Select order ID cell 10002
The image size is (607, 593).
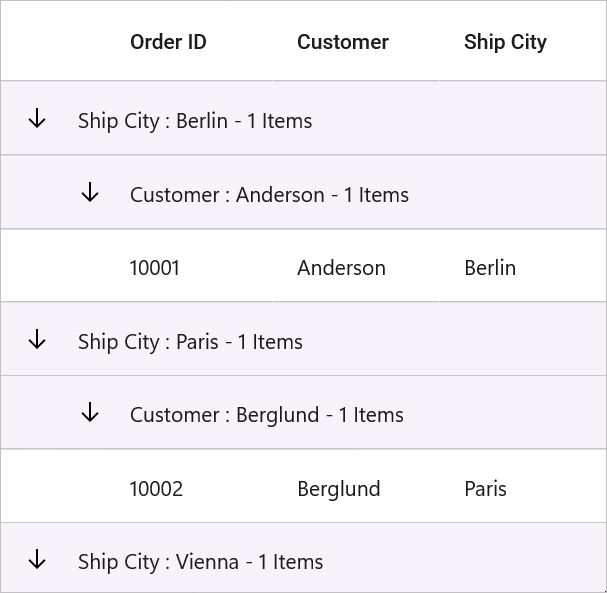(x=189, y=486)
